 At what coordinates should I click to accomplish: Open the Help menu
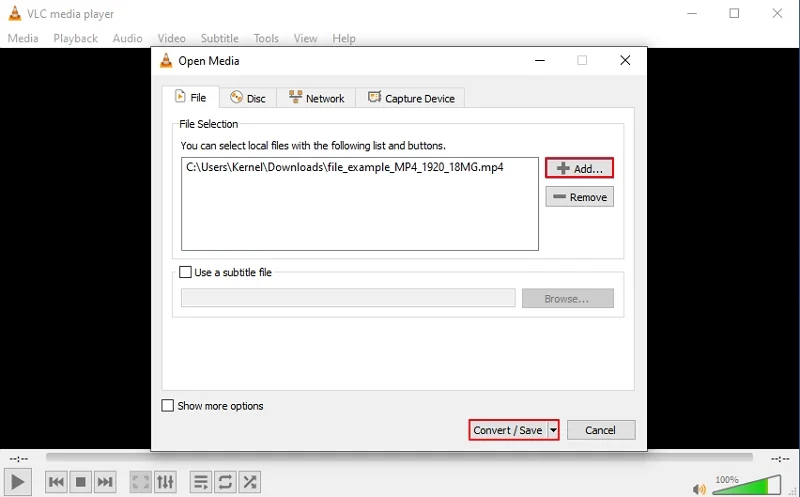point(344,38)
